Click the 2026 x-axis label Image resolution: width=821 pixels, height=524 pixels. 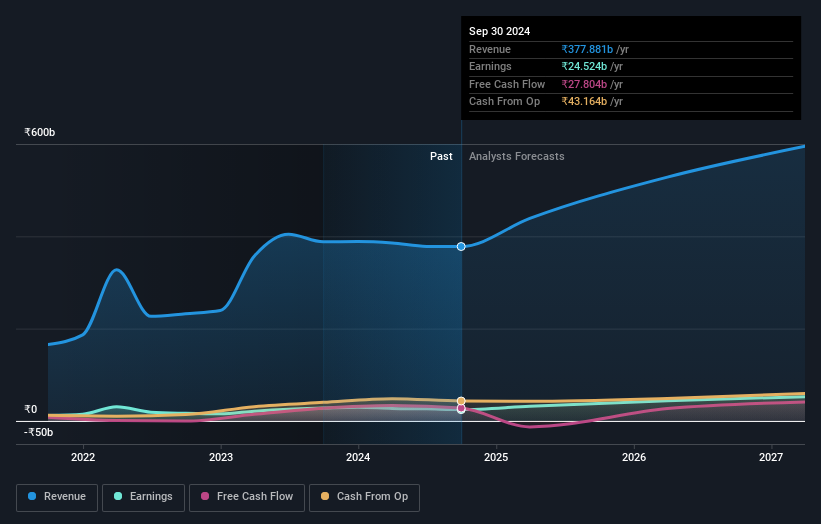(x=634, y=458)
